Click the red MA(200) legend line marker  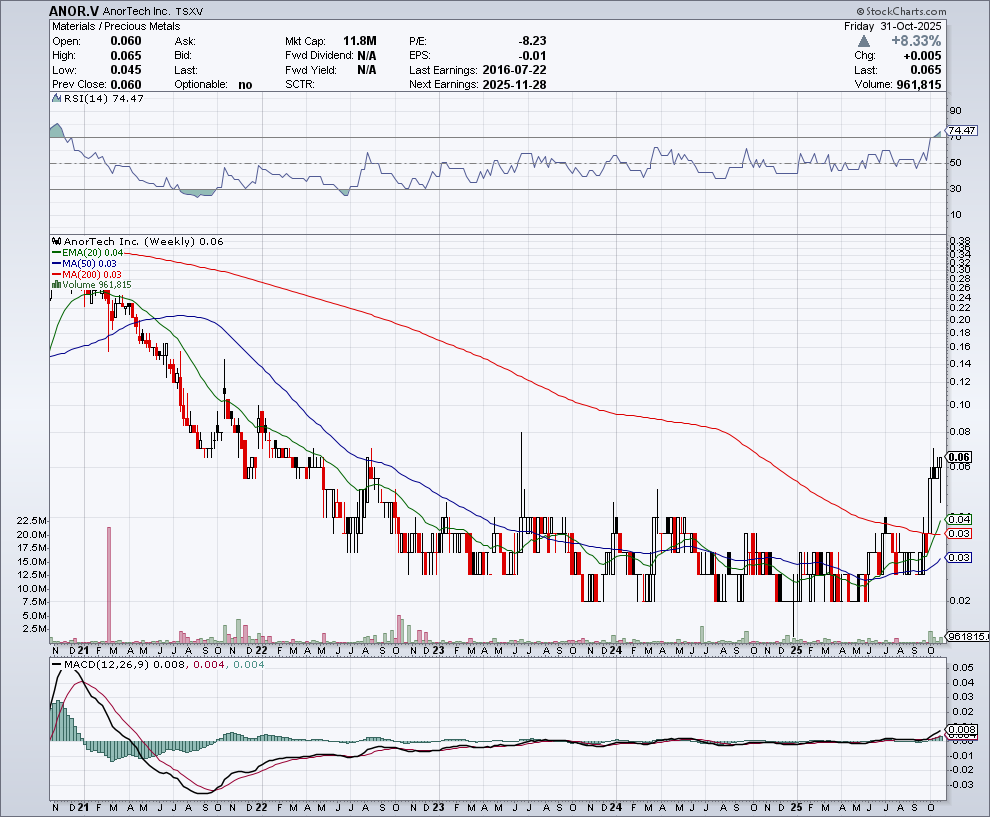tap(56, 274)
